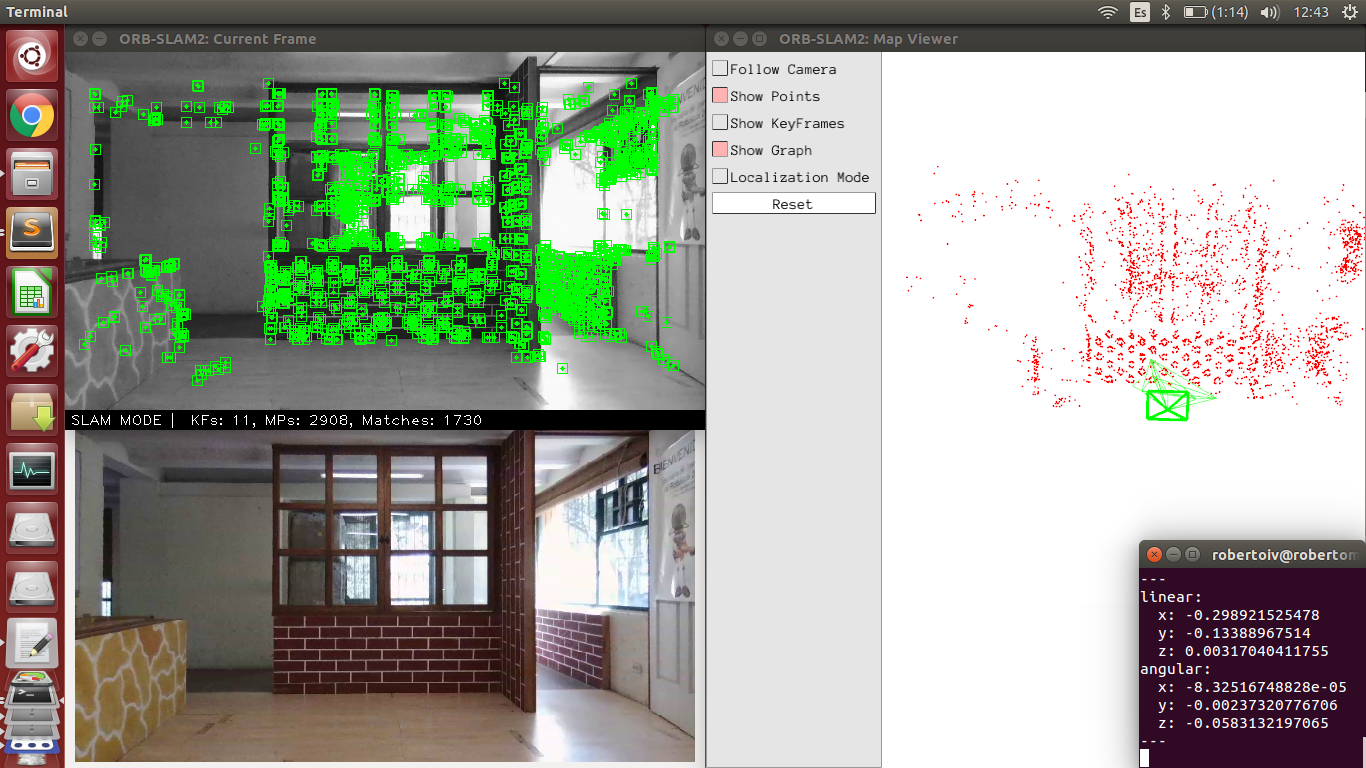Open the Wi-Fi network indicator
Screen dimensions: 1366x768
pos(1108,12)
